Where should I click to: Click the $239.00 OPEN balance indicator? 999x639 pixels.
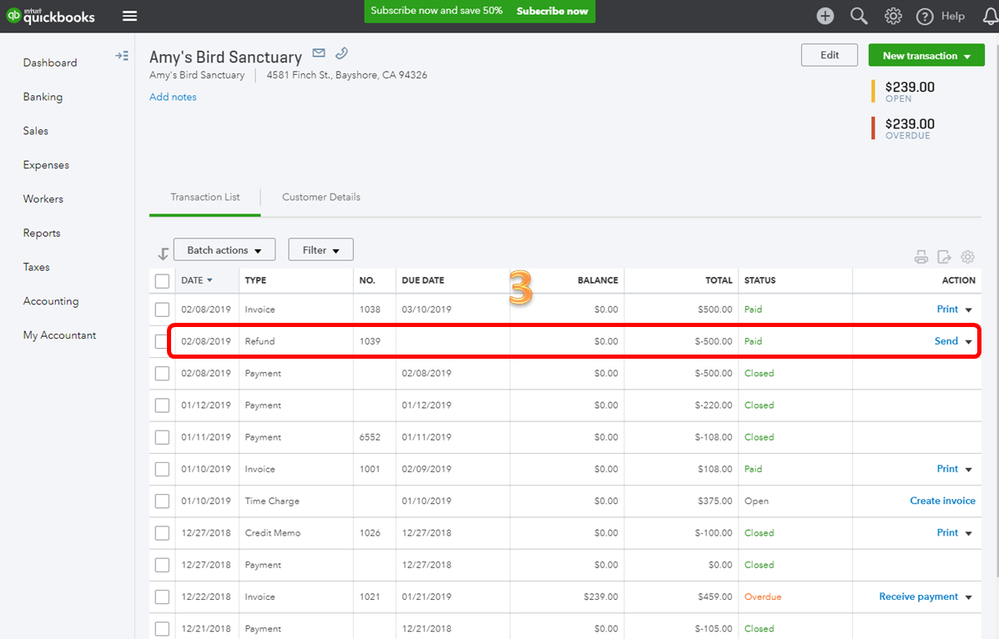pyautogui.click(x=903, y=91)
